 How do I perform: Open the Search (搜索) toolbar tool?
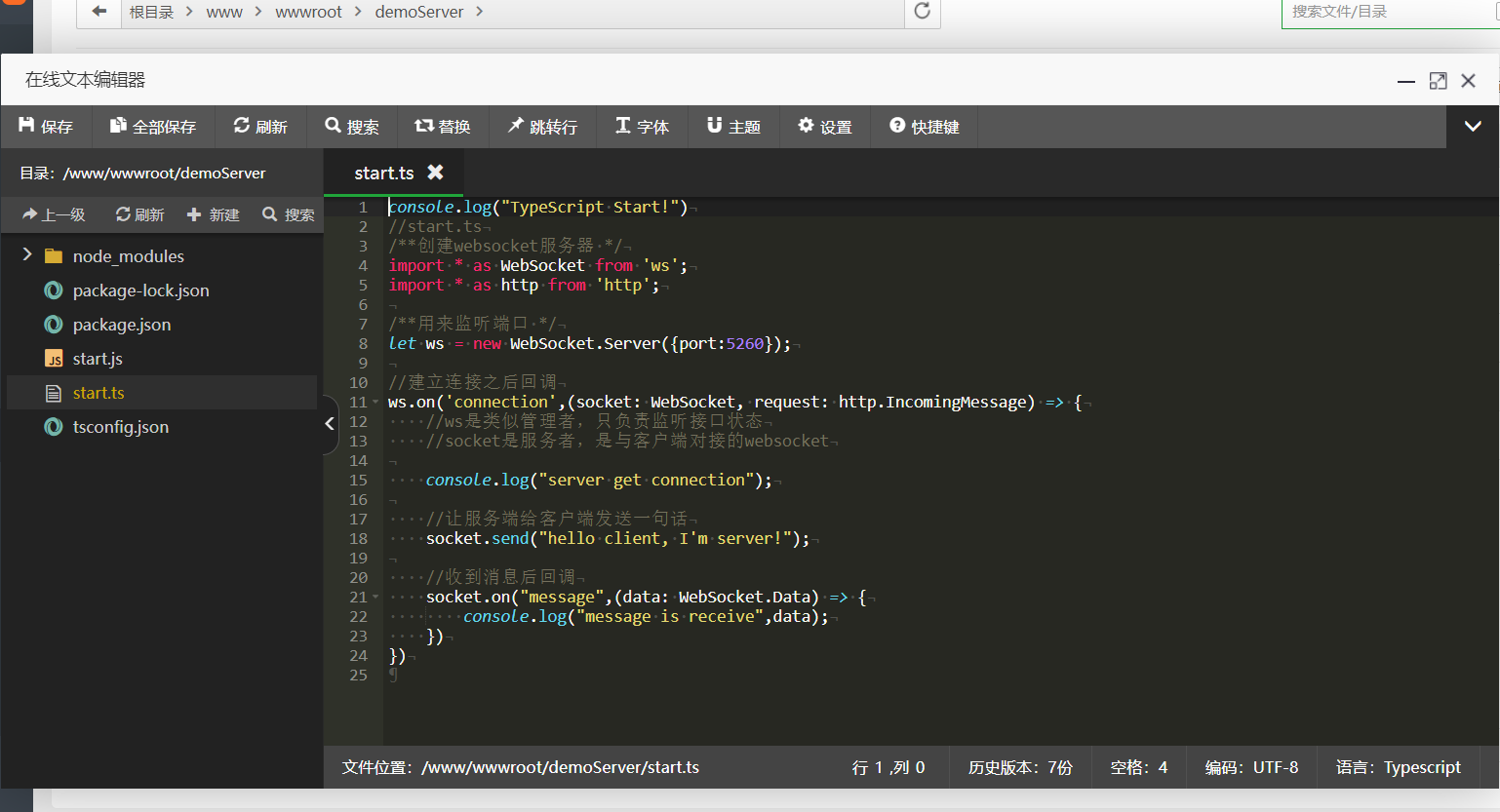(x=352, y=127)
